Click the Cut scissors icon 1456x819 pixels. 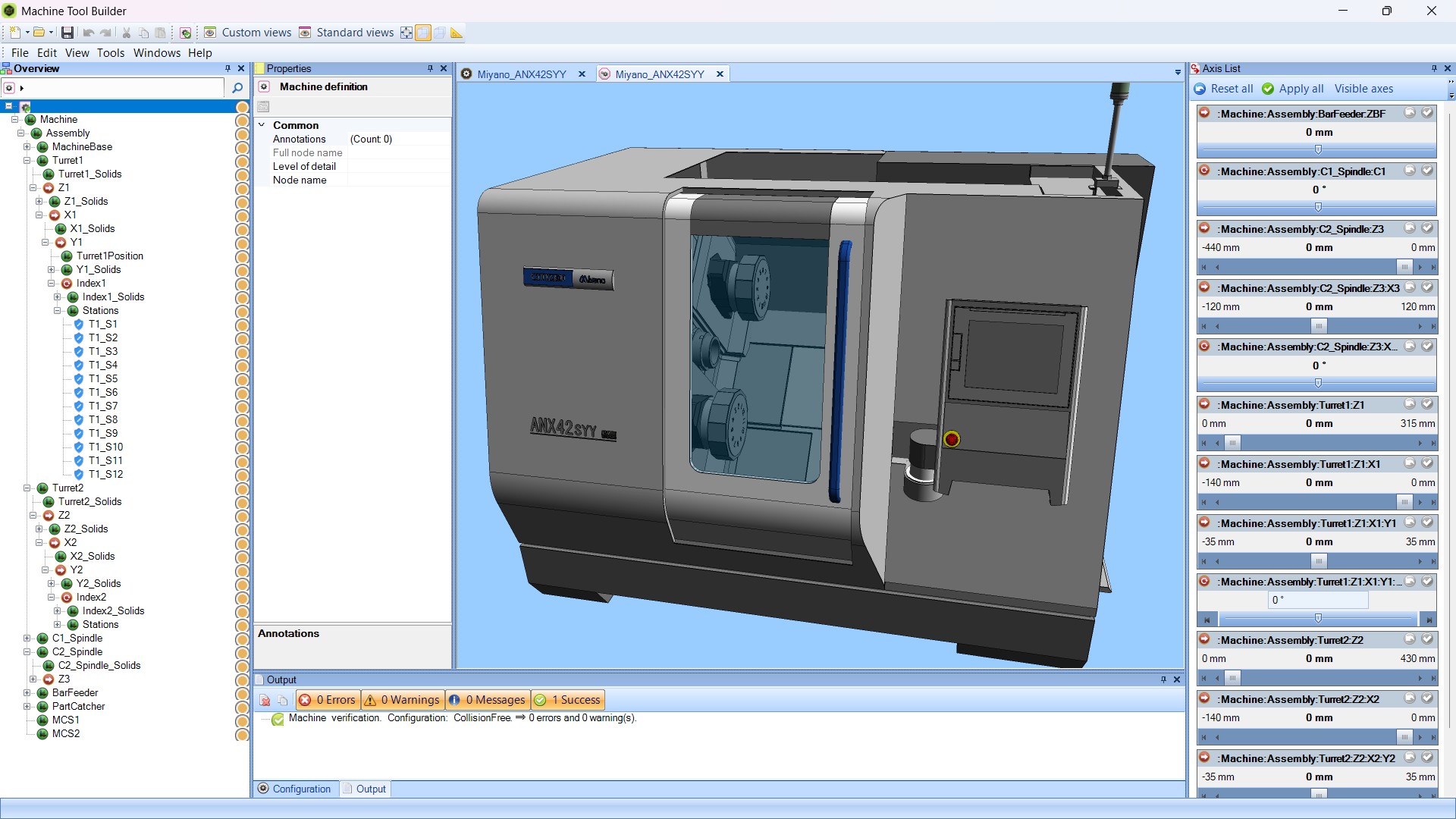click(x=127, y=33)
